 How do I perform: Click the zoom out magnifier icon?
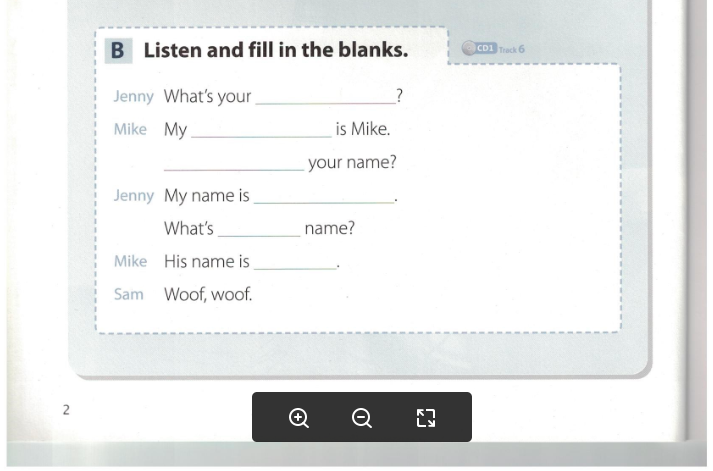(x=362, y=418)
